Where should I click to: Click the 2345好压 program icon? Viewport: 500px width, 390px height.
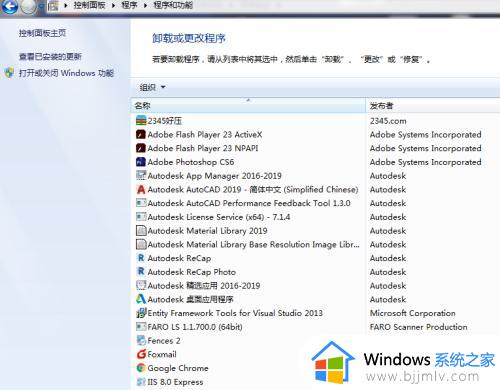pyautogui.click(x=141, y=120)
